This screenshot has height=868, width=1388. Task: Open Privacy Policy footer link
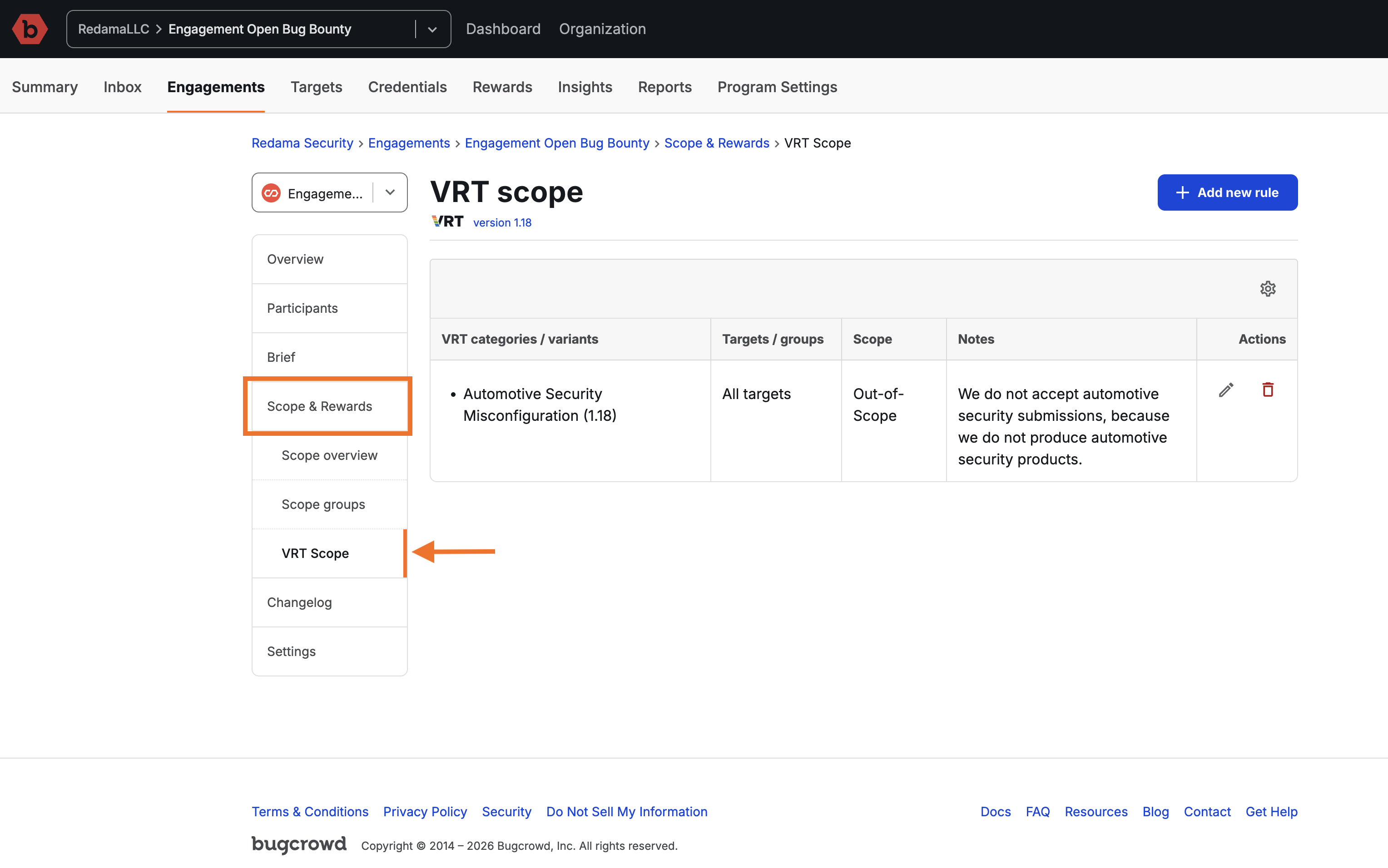[x=425, y=812]
